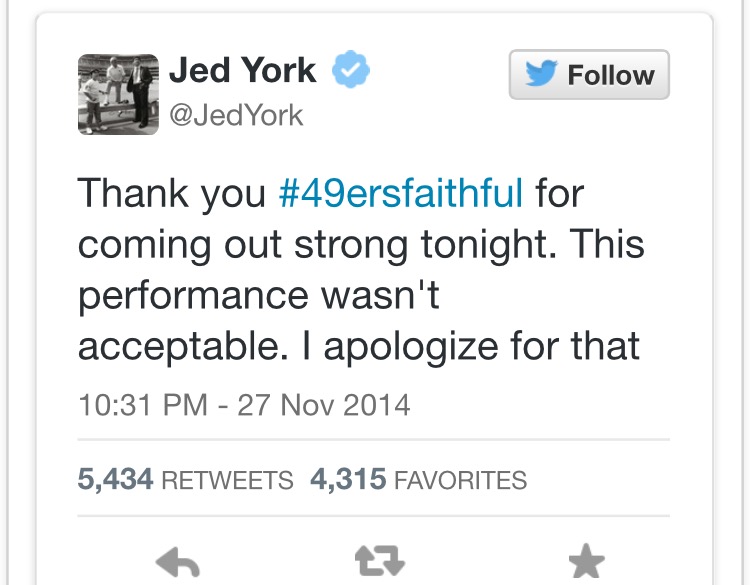Image resolution: width=750 pixels, height=585 pixels.
Task: Click the @JedYork handle
Action: point(235,116)
